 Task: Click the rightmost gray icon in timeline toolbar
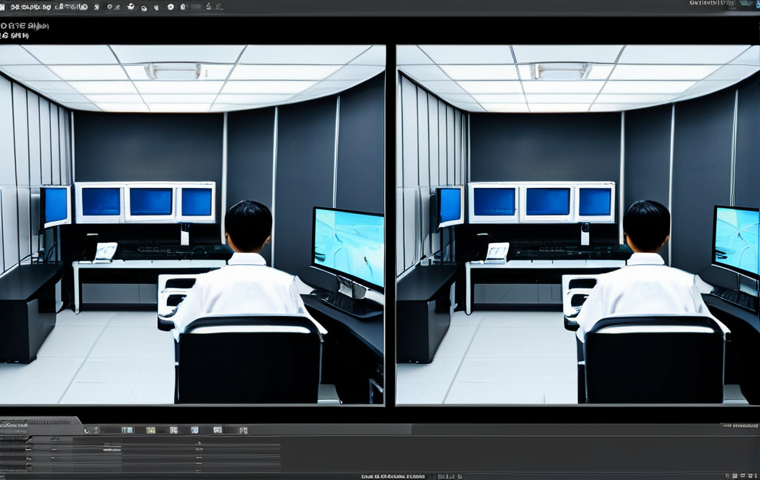[x=243, y=430]
